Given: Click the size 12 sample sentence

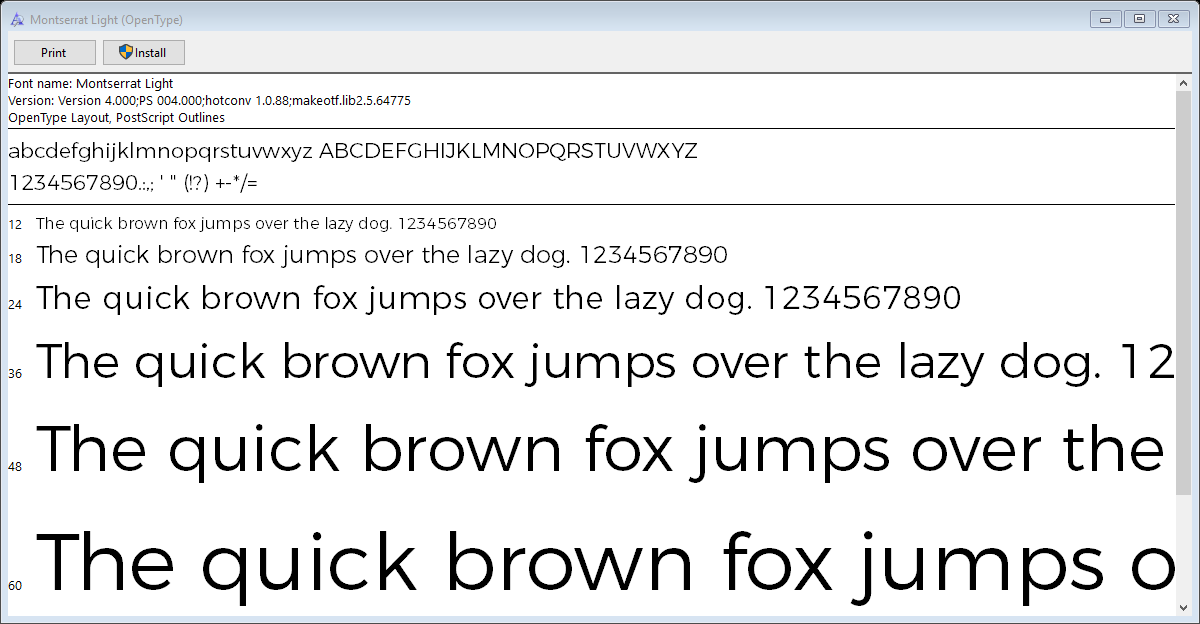Looking at the screenshot, I should (266, 224).
